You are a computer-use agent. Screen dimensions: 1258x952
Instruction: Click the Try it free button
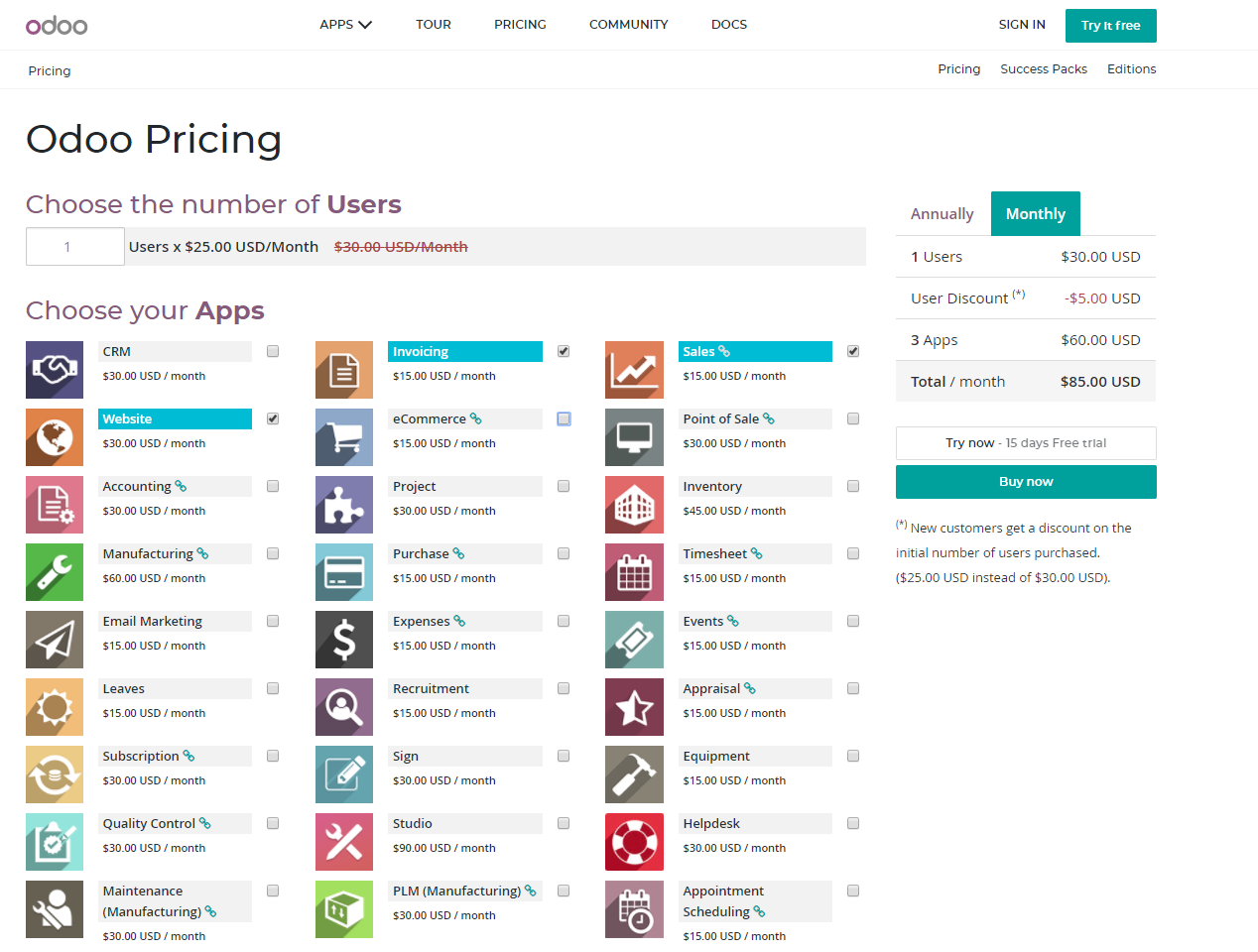coord(1111,26)
